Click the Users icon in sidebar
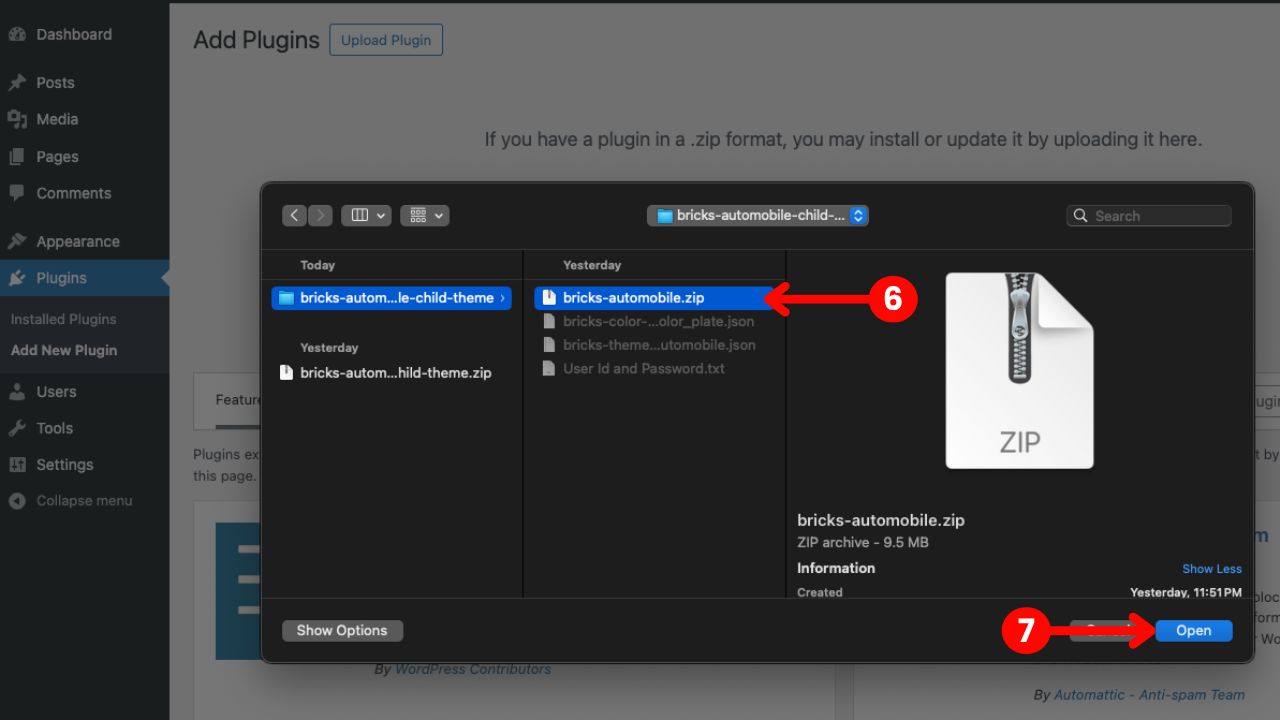This screenshot has width=1280, height=720. pyautogui.click(x=17, y=391)
